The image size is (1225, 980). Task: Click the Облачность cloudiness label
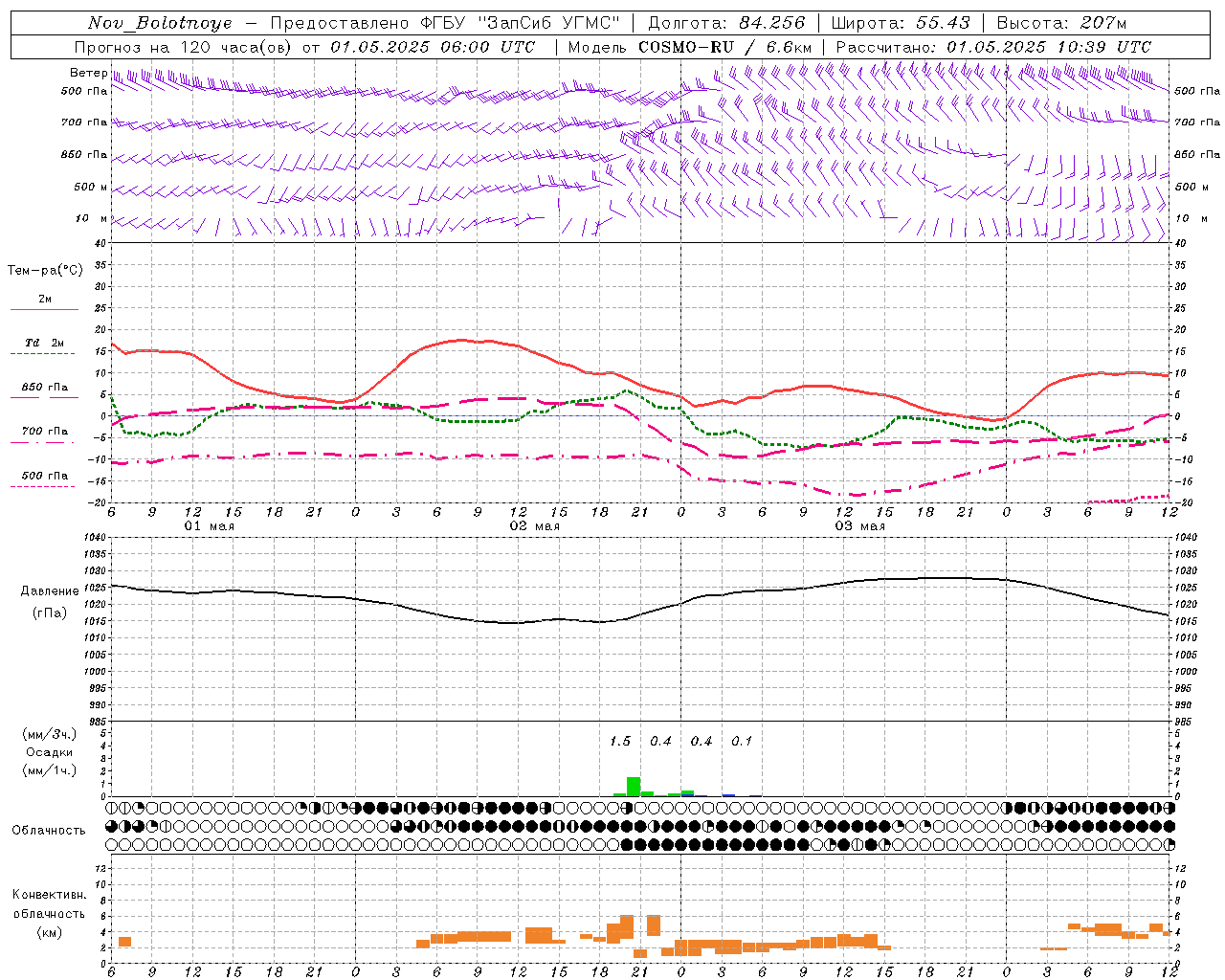point(49,831)
